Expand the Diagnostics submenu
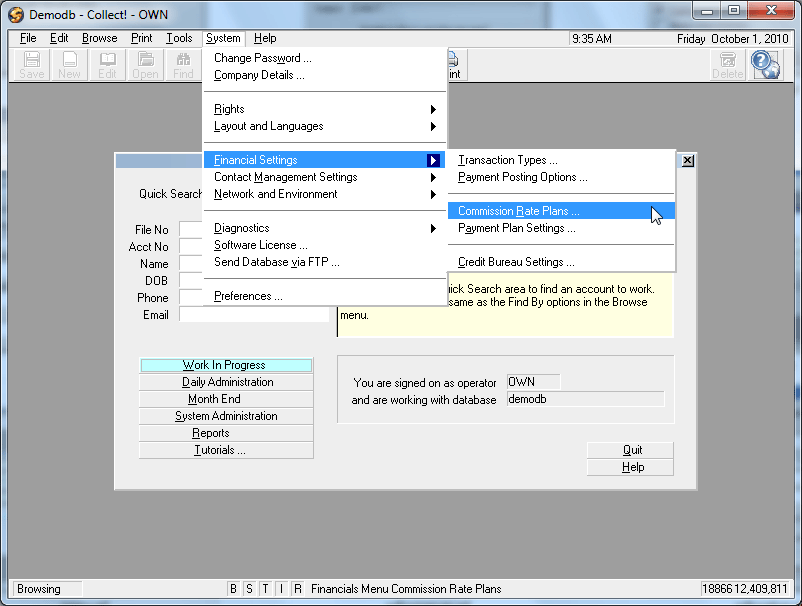The height and width of the screenshot is (606, 802). tap(325, 228)
